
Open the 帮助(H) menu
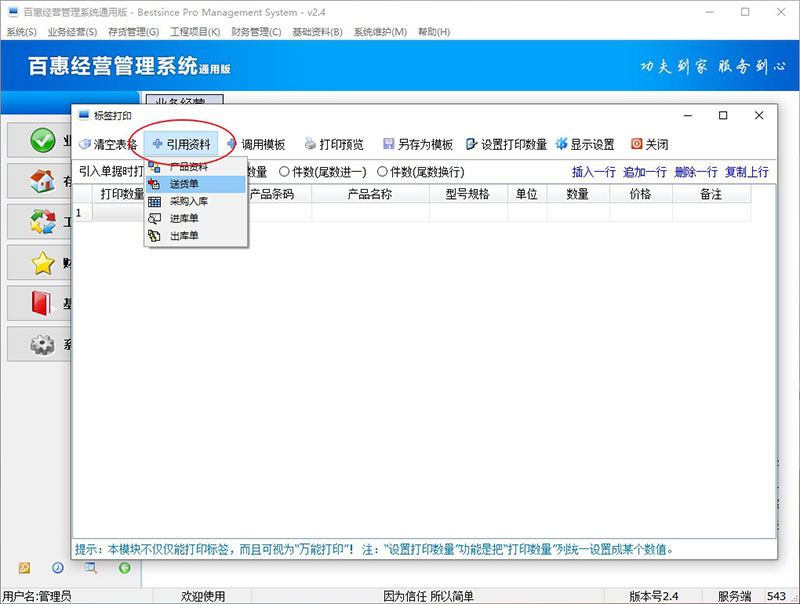pyautogui.click(x=434, y=32)
